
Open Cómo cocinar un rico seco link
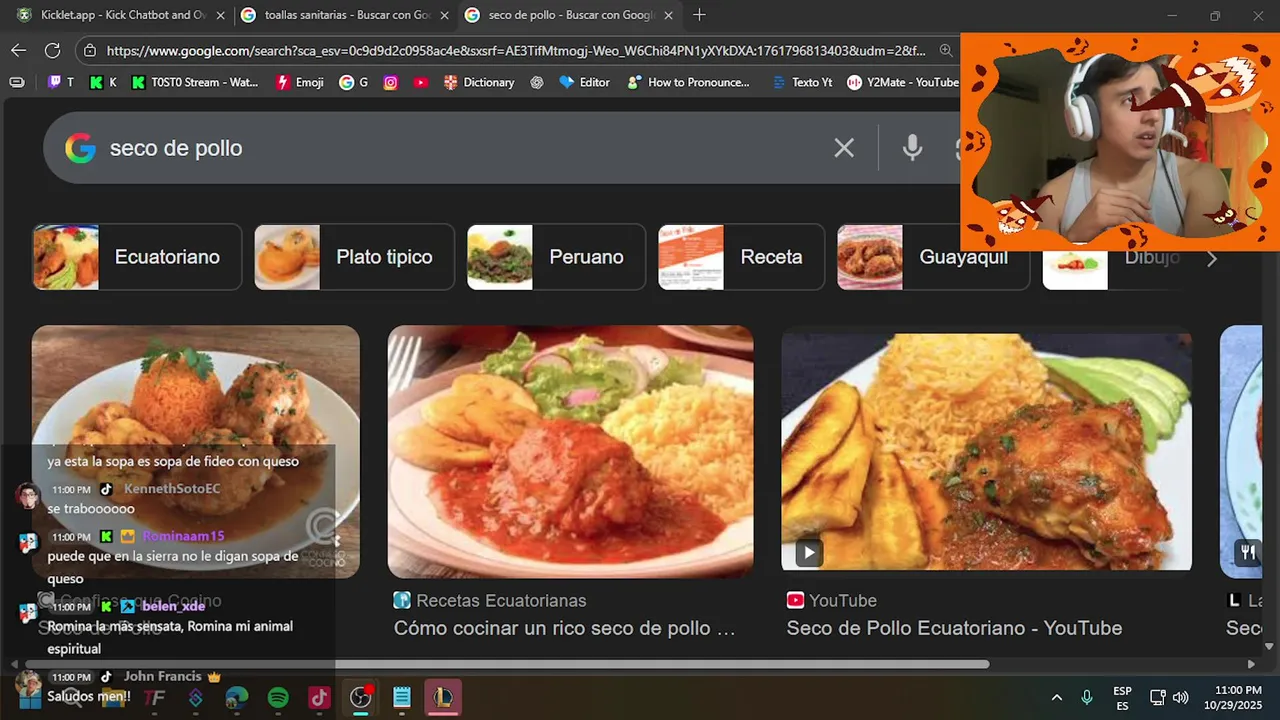pyautogui.click(x=565, y=628)
